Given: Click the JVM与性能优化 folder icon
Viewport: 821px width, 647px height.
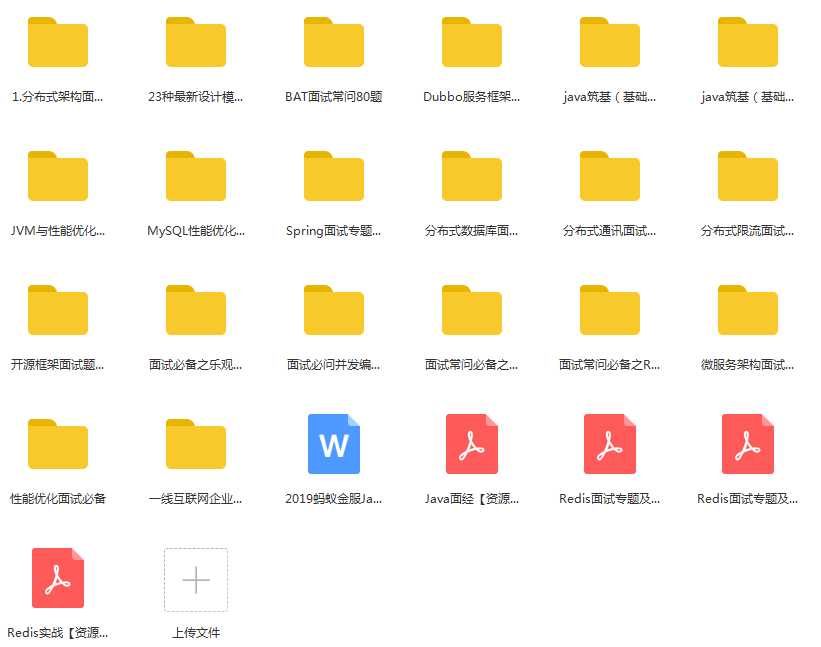Looking at the screenshot, I should coord(58,177).
